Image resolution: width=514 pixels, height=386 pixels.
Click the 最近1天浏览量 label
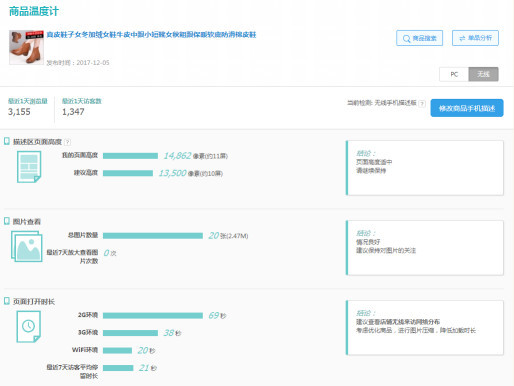click(28, 101)
